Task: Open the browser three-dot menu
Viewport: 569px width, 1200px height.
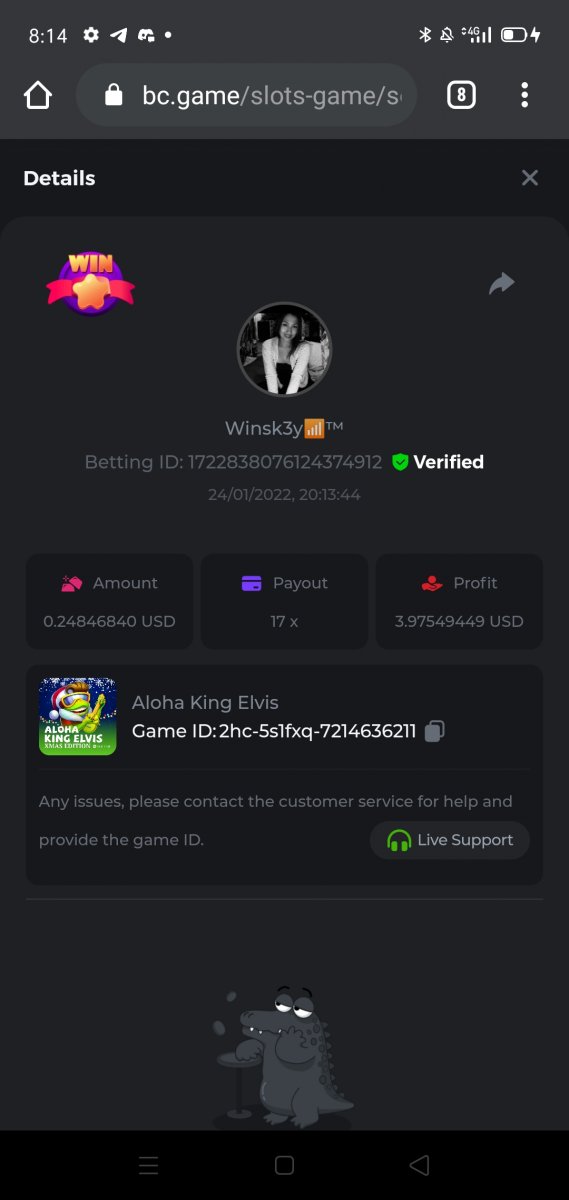Action: tap(525, 95)
